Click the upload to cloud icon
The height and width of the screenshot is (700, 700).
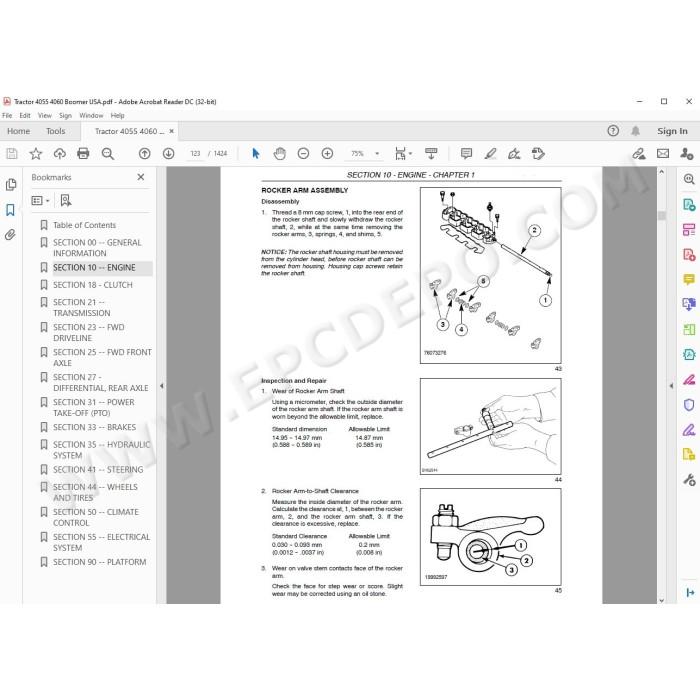59,154
